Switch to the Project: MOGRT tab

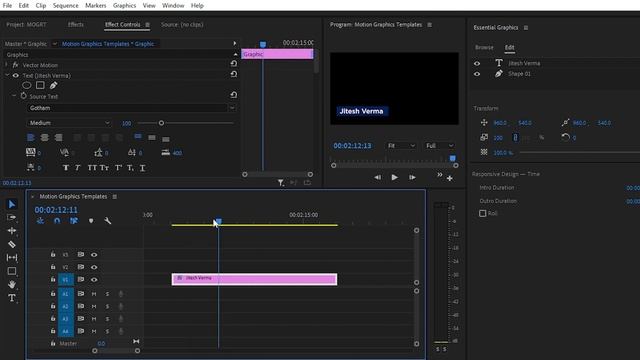[x=26, y=24]
